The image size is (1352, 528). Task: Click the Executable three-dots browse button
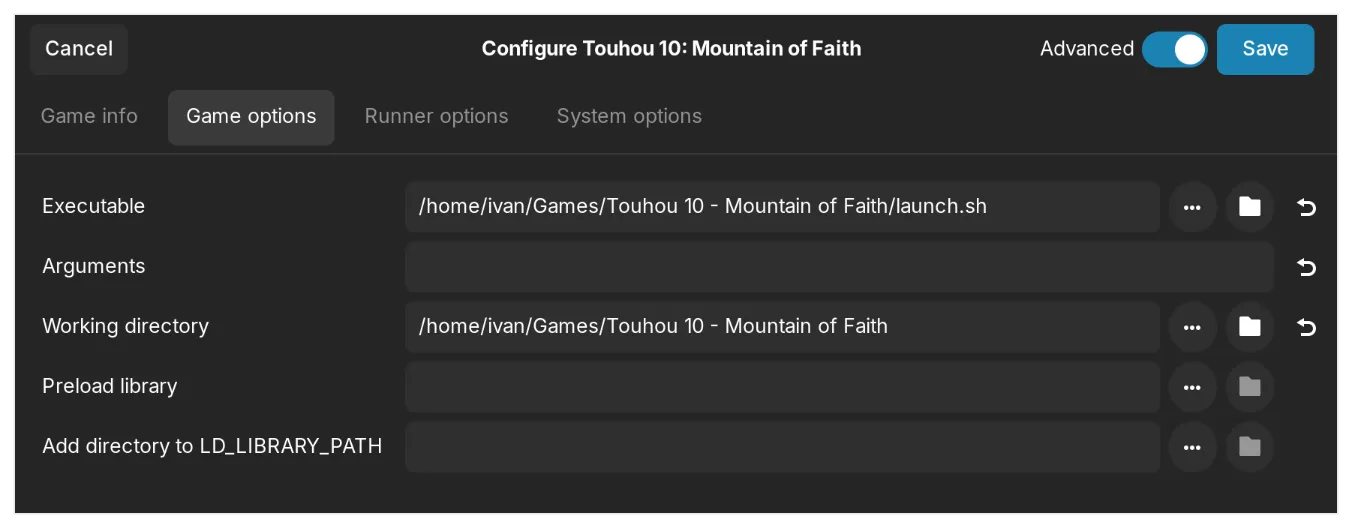point(1191,207)
